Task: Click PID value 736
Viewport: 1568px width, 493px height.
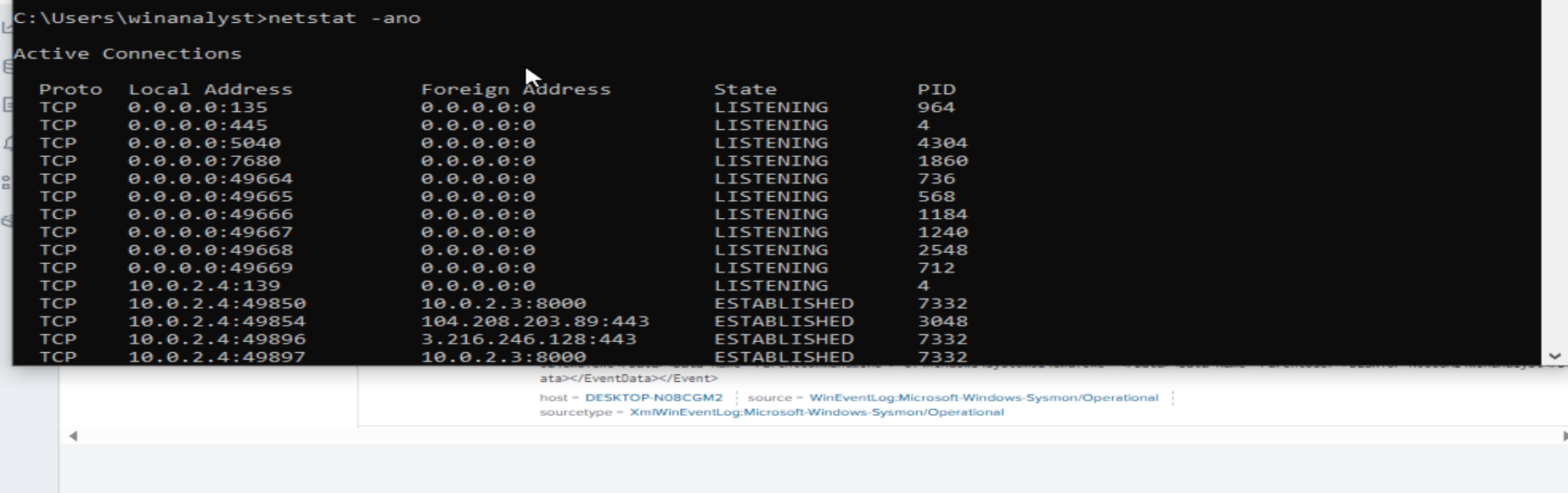Action: click(936, 178)
